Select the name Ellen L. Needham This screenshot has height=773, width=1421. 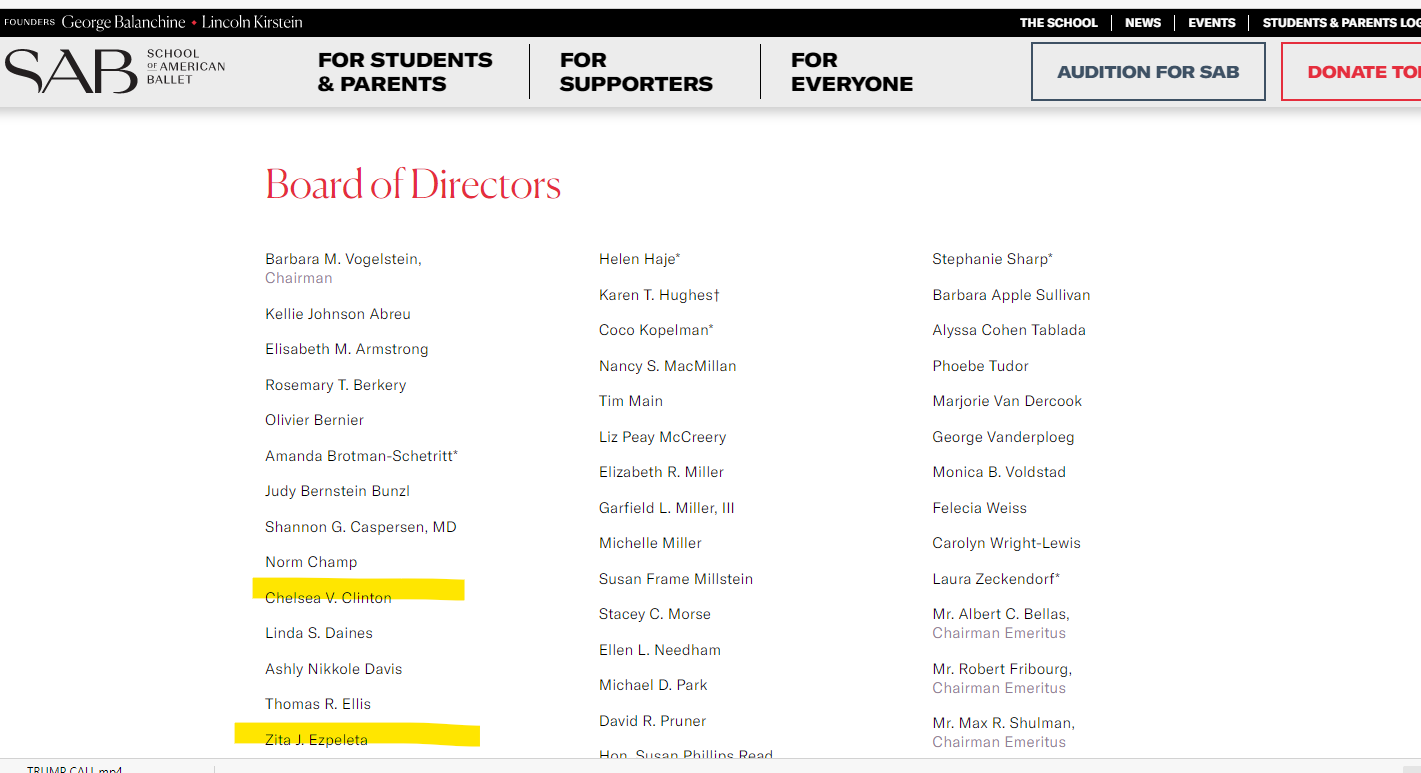[x=660, y=650]
